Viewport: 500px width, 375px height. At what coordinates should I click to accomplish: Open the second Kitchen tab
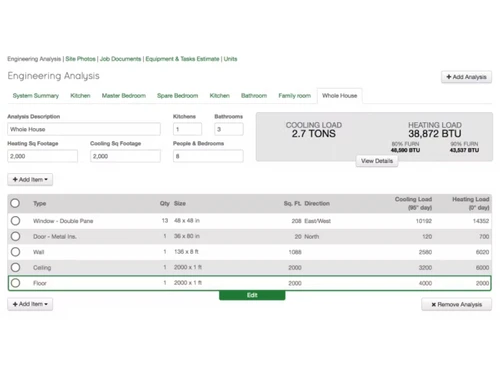pyautogui.click(x=220, y=96)
